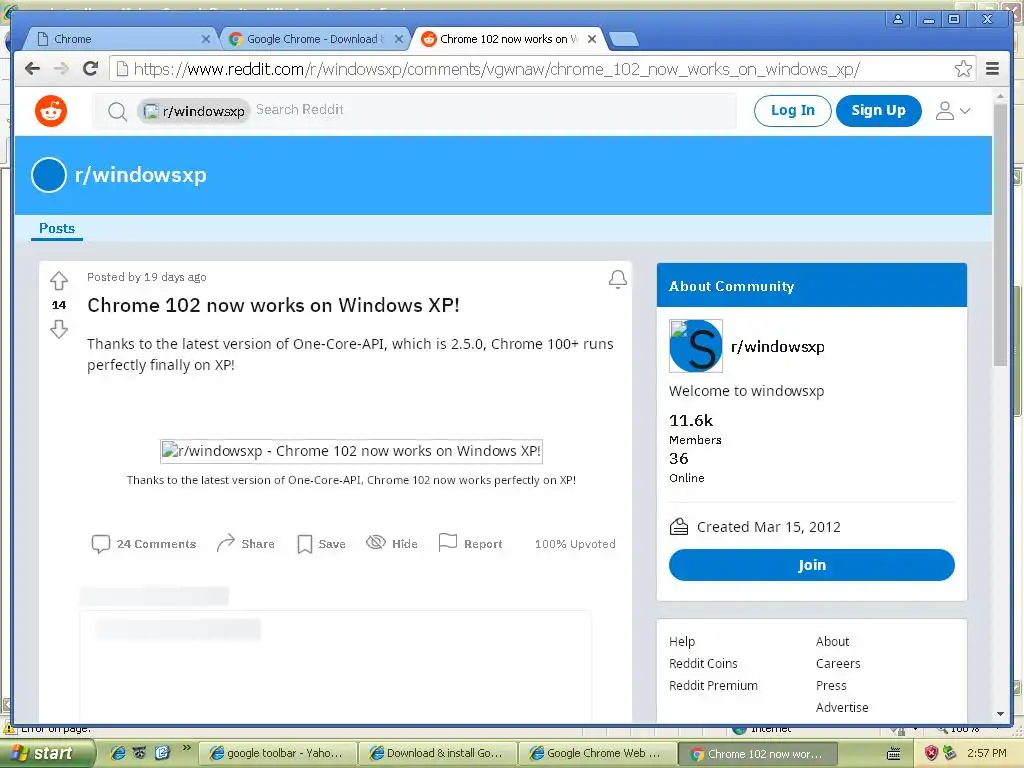The image size is (1024, 768).
Task: Click the Log In button
Action: click(x=792, y=110)
